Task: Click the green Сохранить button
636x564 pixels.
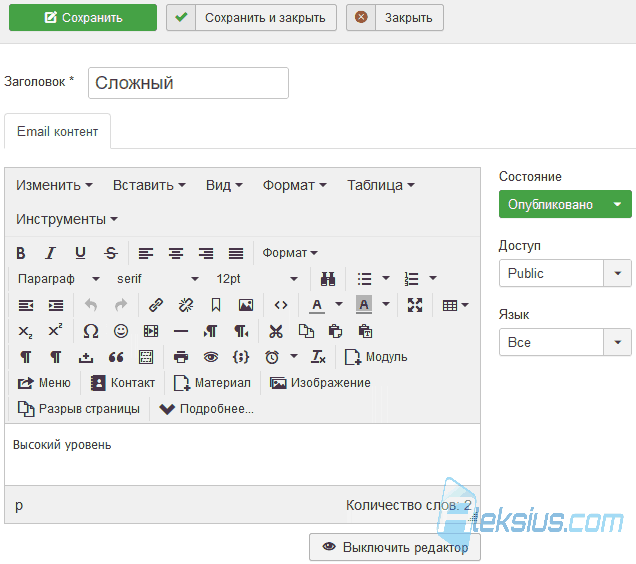Action: (83, 17)
